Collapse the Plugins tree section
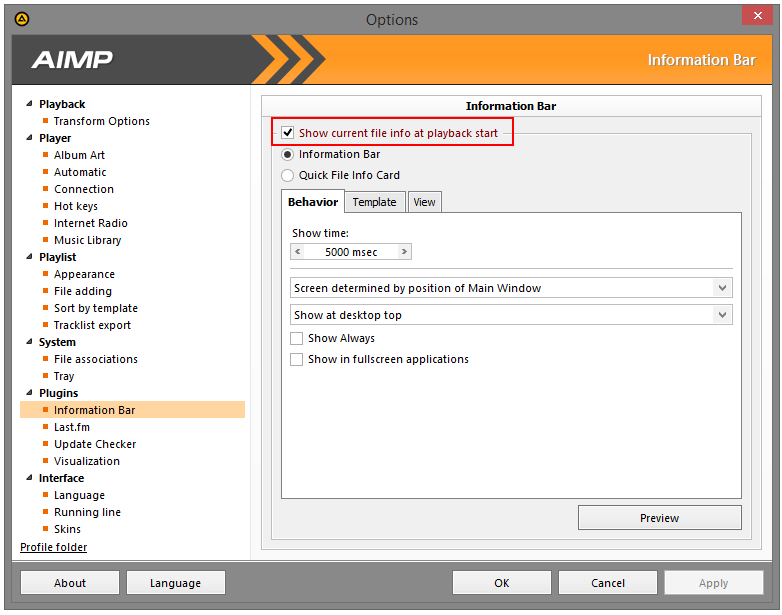Screen dimensions: 782x615 coord(29,393)
